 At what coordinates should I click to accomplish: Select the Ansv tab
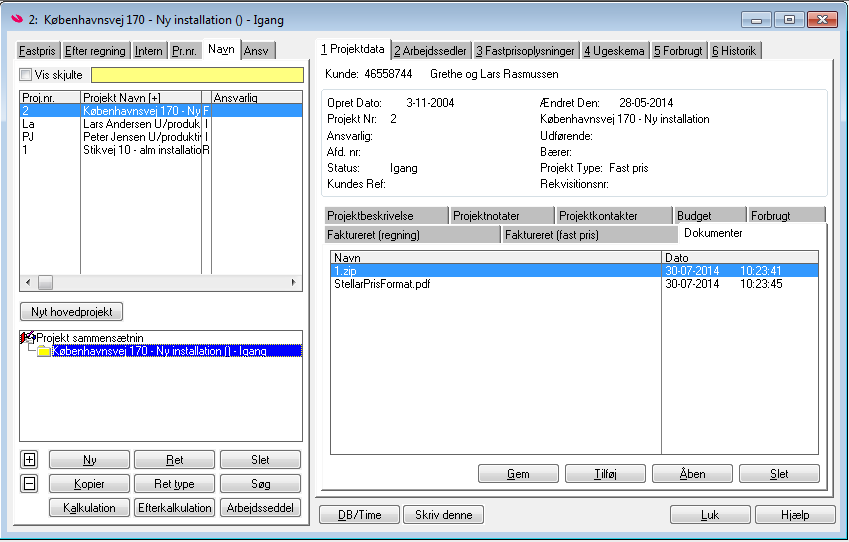click(257, 51)
